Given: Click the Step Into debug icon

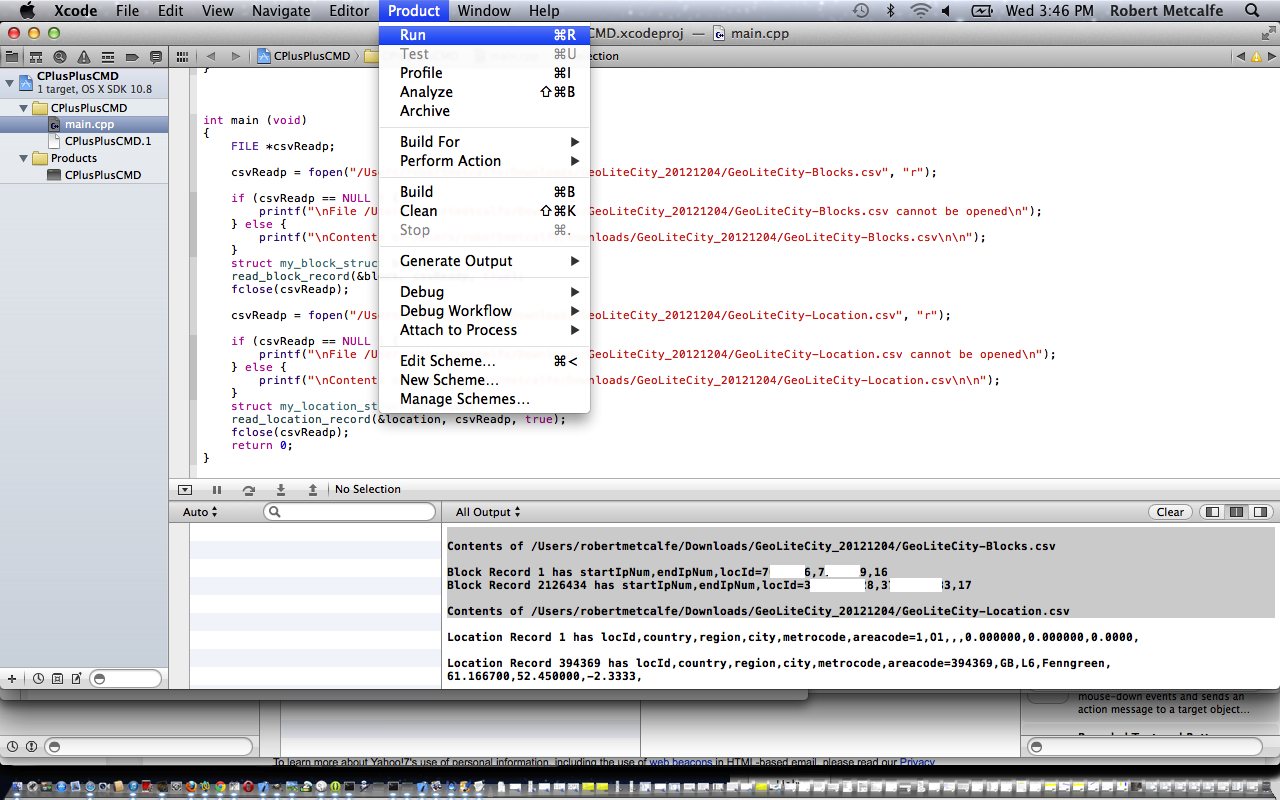Looking at the screenshot, I should (281, 489).
